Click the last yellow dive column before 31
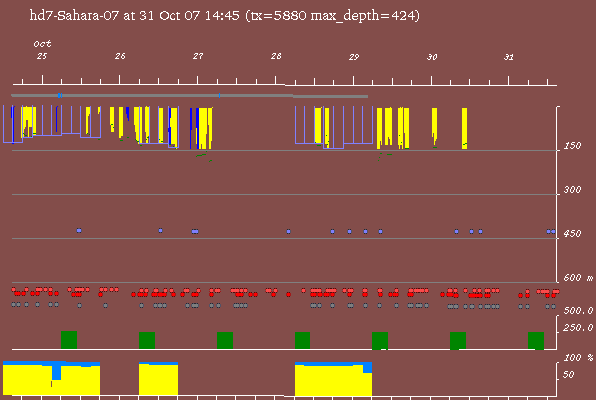Screen dimensions: 596x400 [464, 129]
